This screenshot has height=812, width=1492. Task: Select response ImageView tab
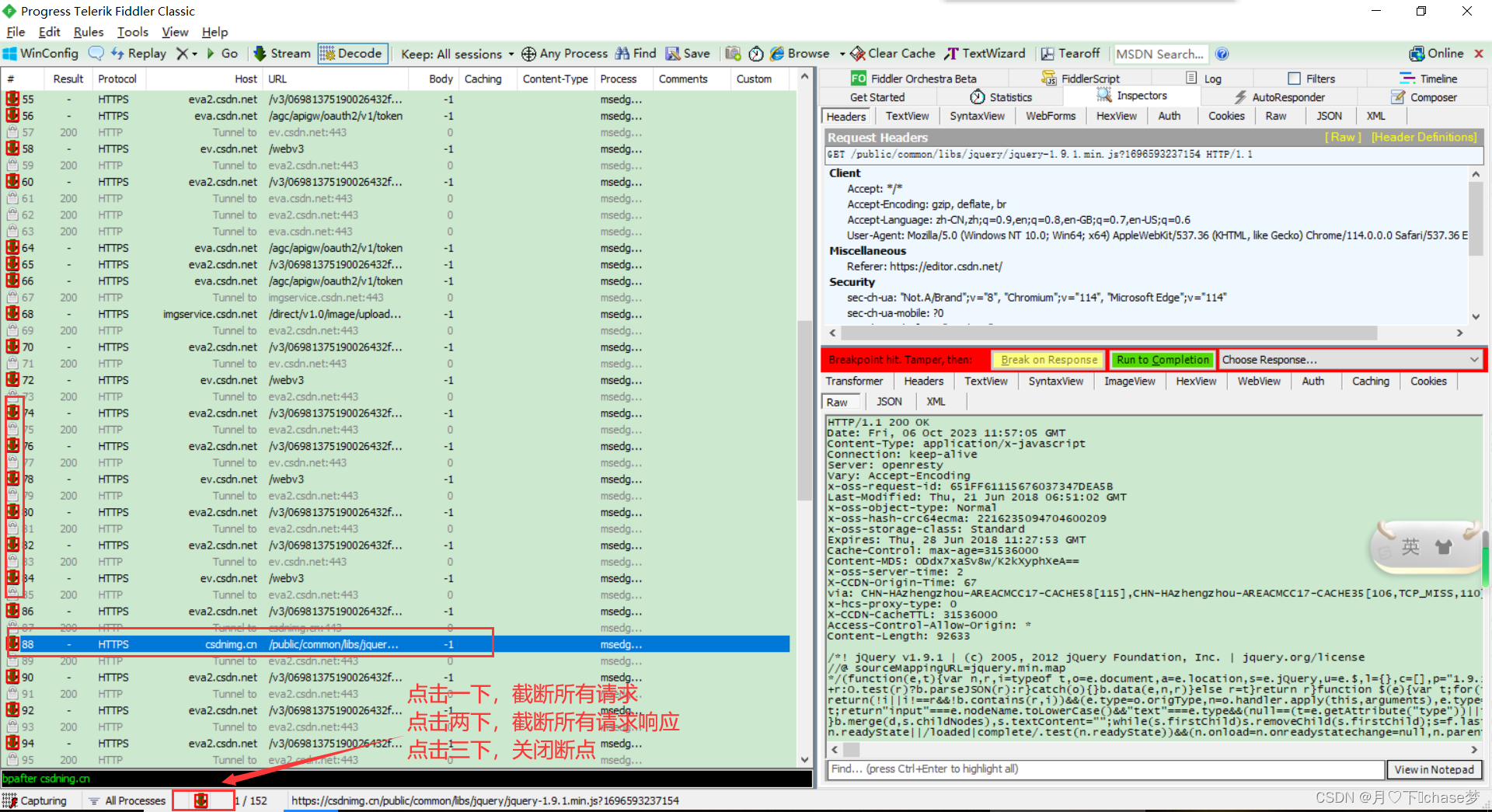tap(1129, 381)
